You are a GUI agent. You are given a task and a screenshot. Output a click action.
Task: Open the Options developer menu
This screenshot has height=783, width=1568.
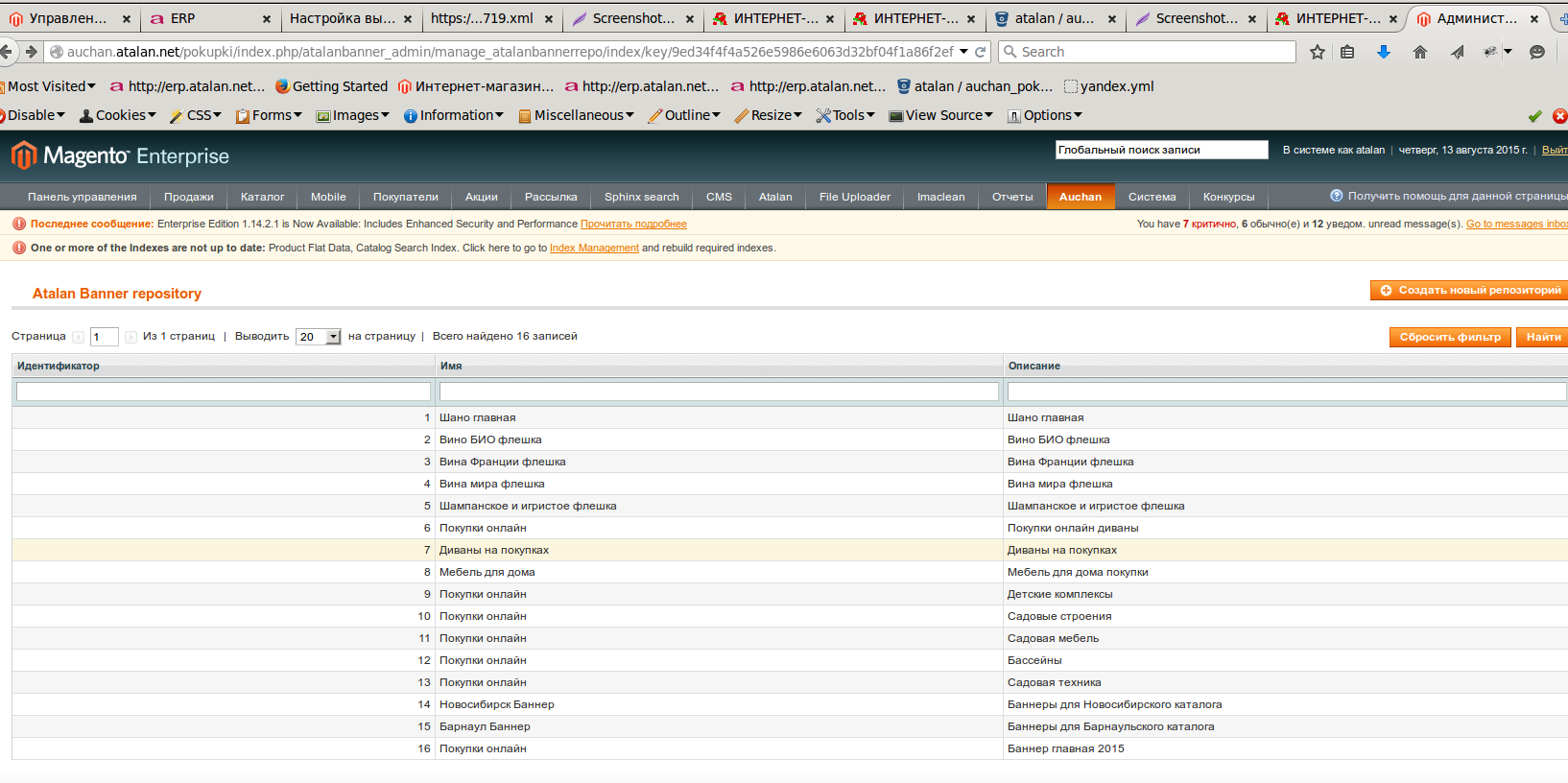1045,115
